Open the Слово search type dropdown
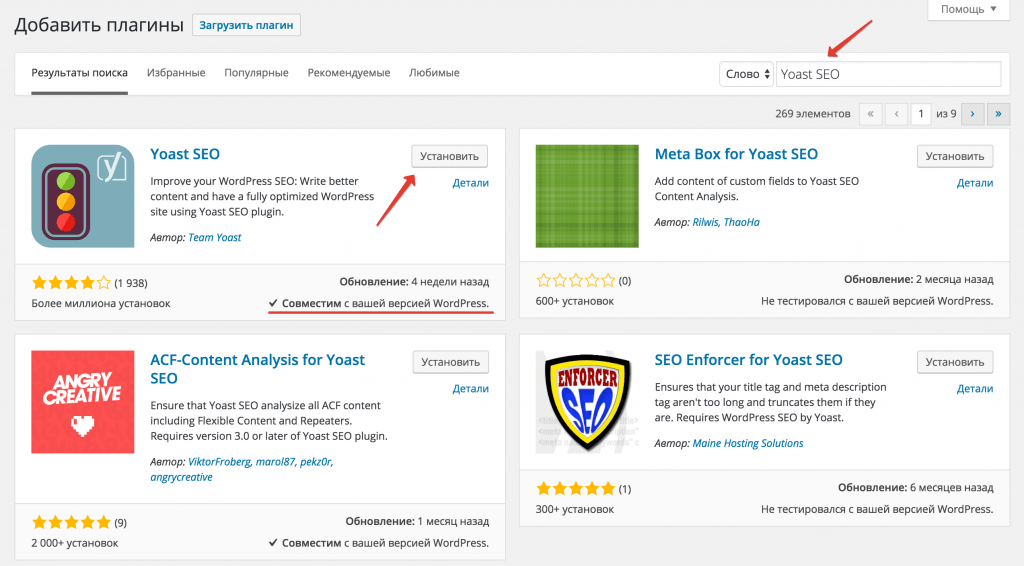Screen dimensions: 1024x566 [x=746, y=74]
